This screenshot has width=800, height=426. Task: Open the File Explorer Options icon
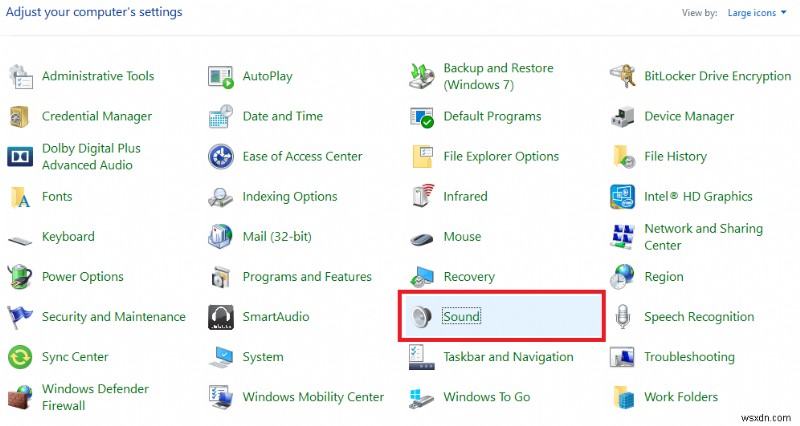pos(422,157)
